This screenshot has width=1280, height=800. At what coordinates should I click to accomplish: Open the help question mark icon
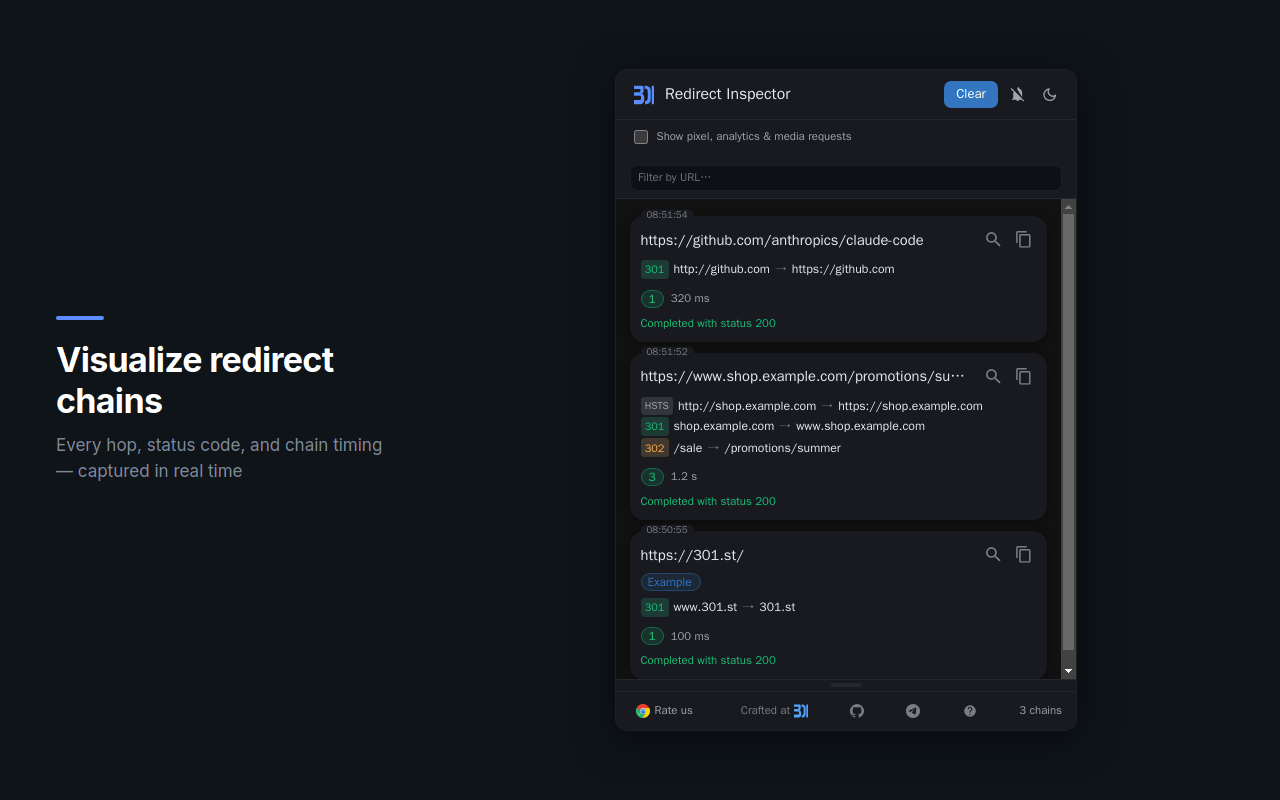coord(970,711)
